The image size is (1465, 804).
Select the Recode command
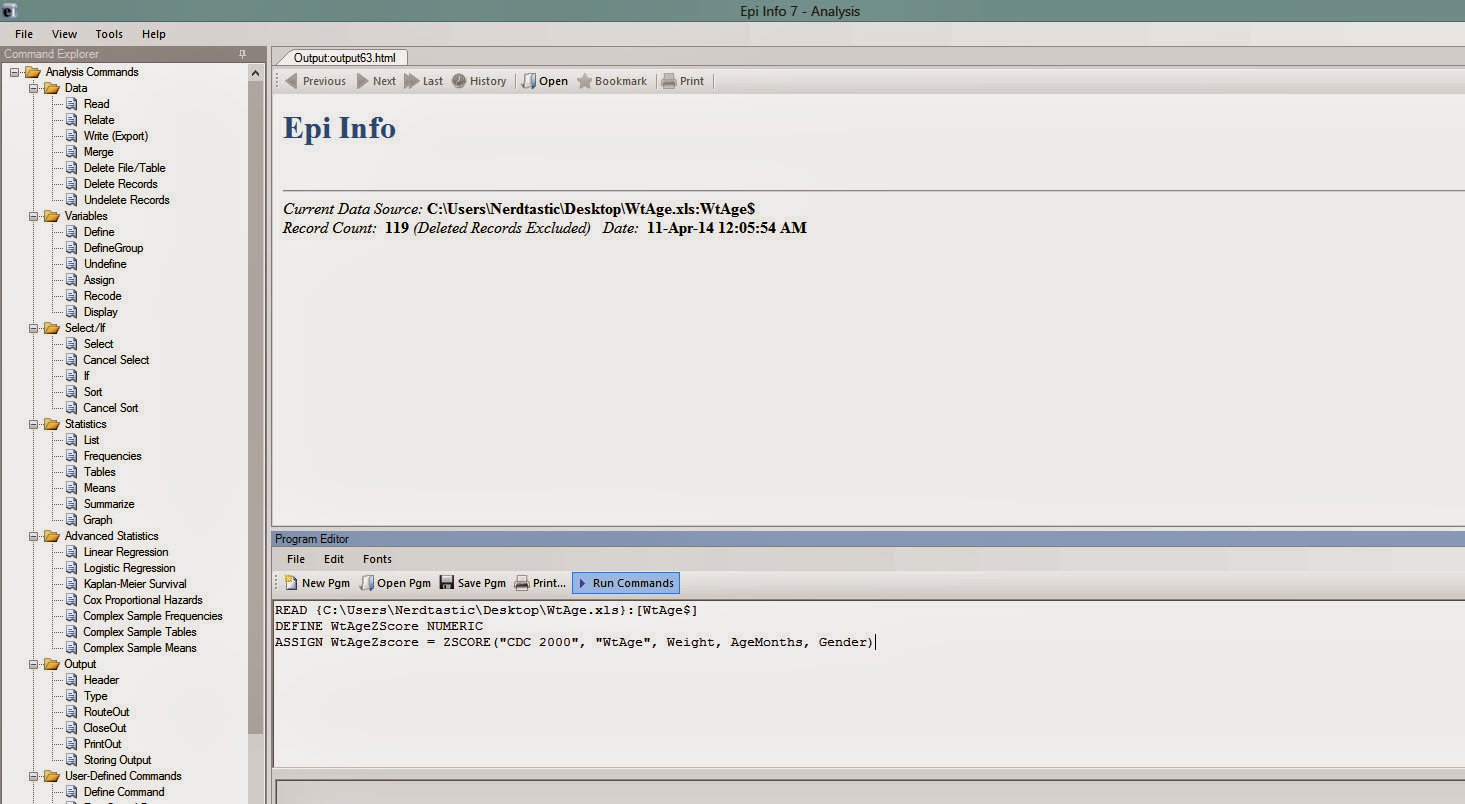pyautogui.click(x=103, y=296)
